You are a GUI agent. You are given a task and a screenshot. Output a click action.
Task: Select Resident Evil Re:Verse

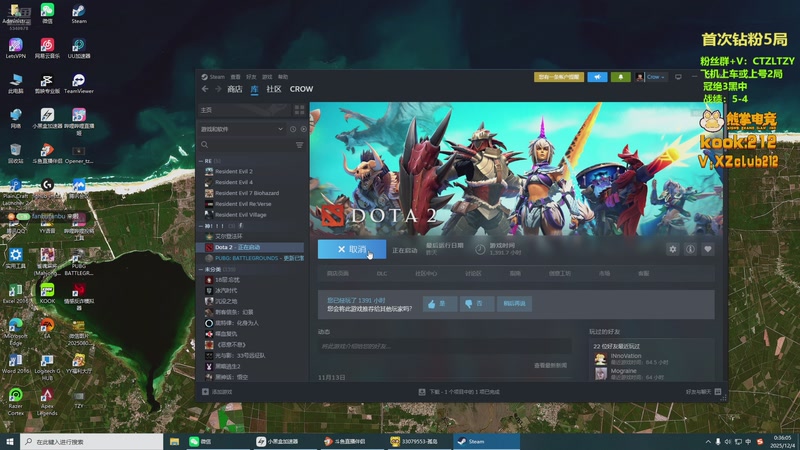pyautogui.click(x=243, y=204)
